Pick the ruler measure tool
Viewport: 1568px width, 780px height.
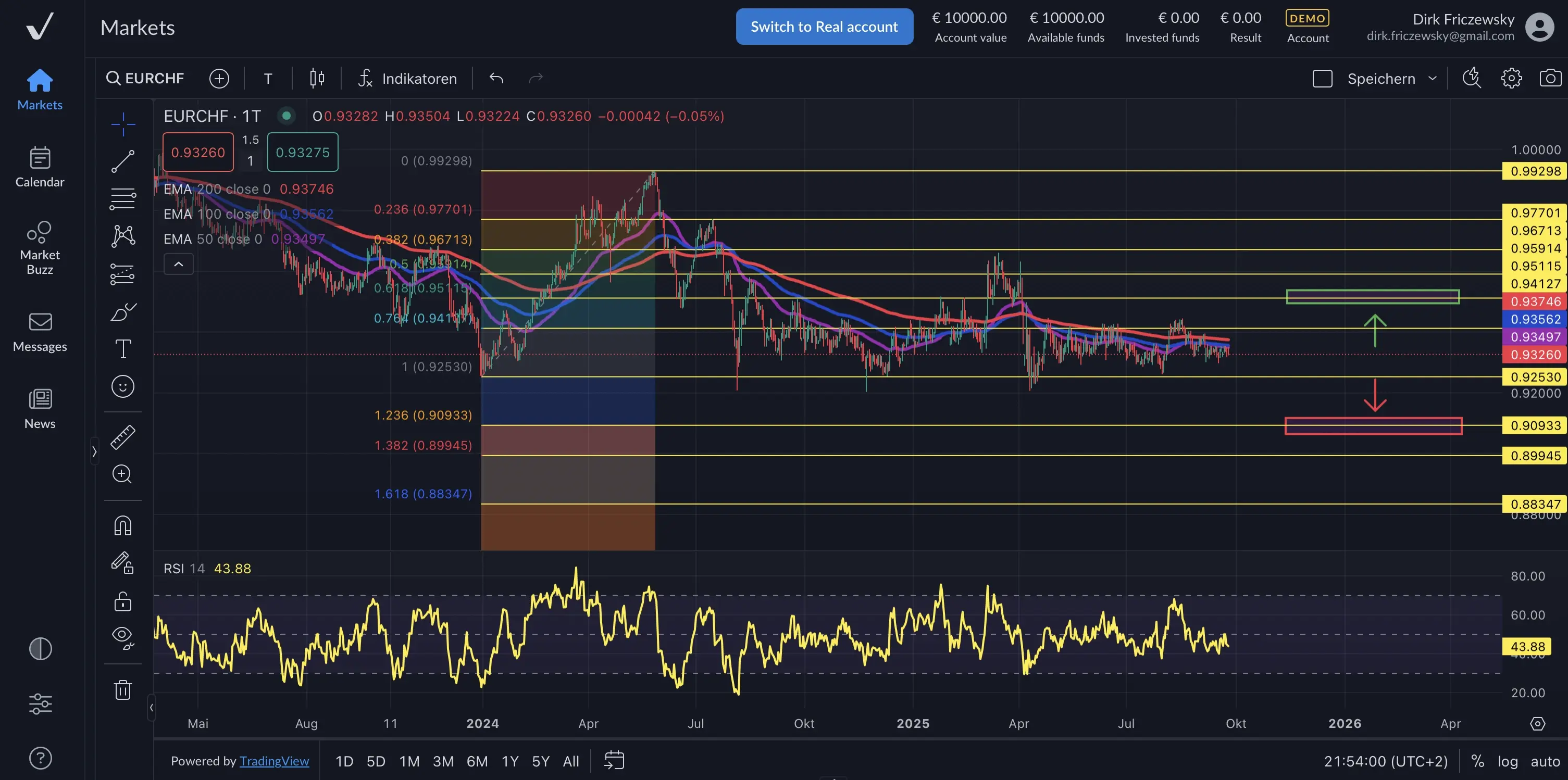(x=122, y=437)
